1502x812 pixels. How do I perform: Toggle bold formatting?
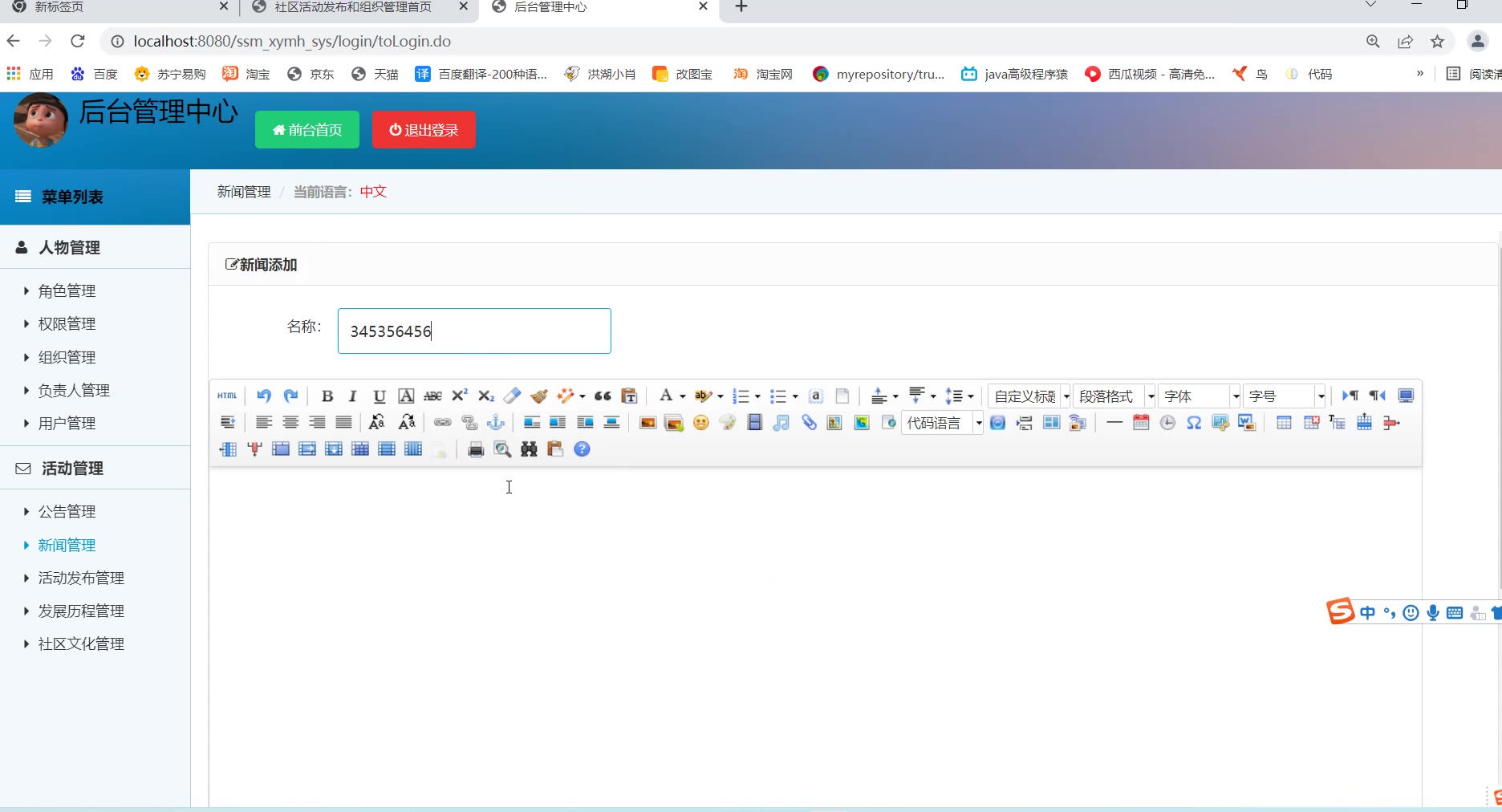(x=327, y=396)
